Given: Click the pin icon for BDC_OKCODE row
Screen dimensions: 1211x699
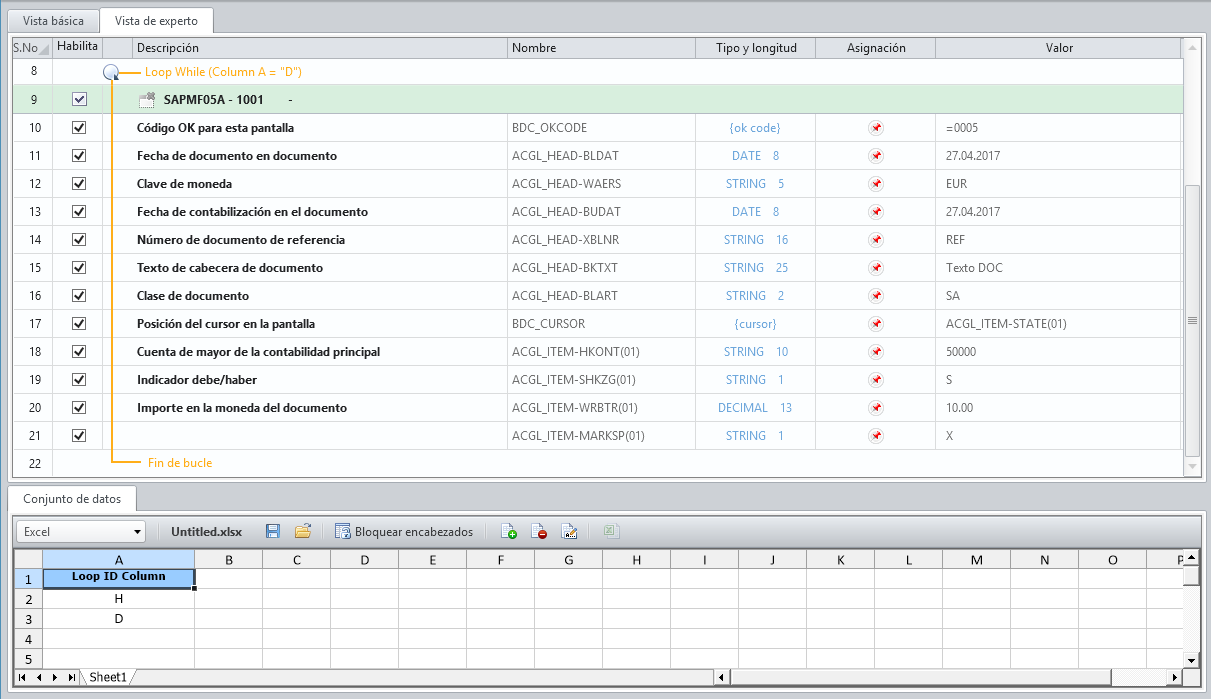Looking at the screenshot, I should pyautogui.click(x=876, y=128).
